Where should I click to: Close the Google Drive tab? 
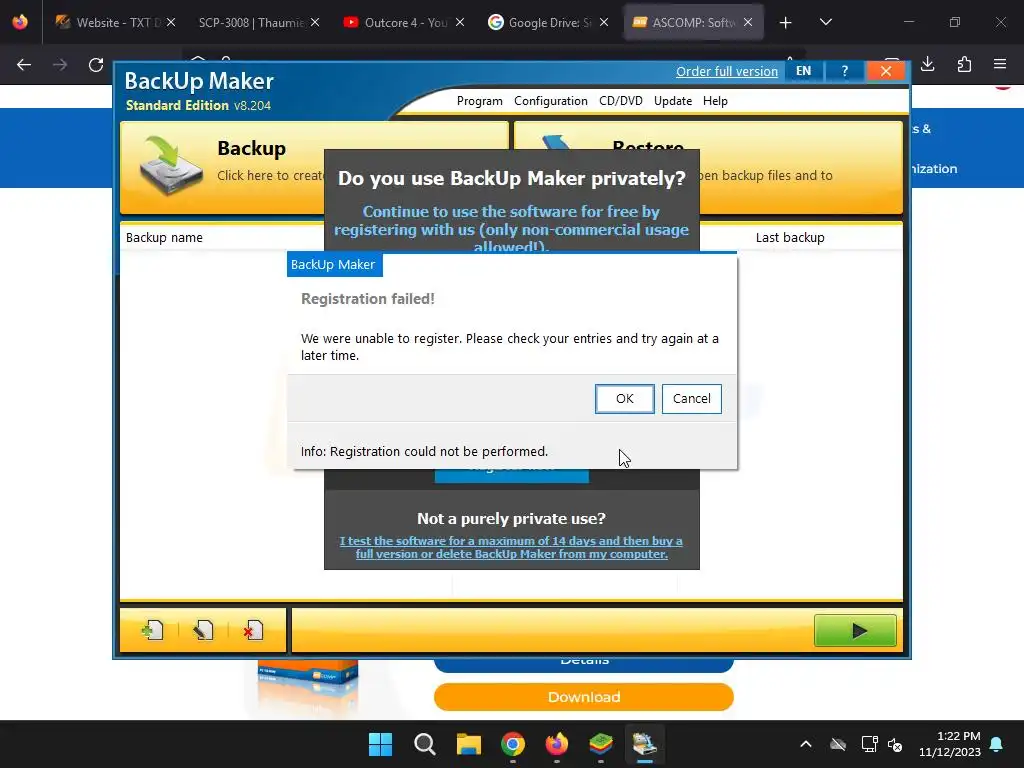coord(604,22)
